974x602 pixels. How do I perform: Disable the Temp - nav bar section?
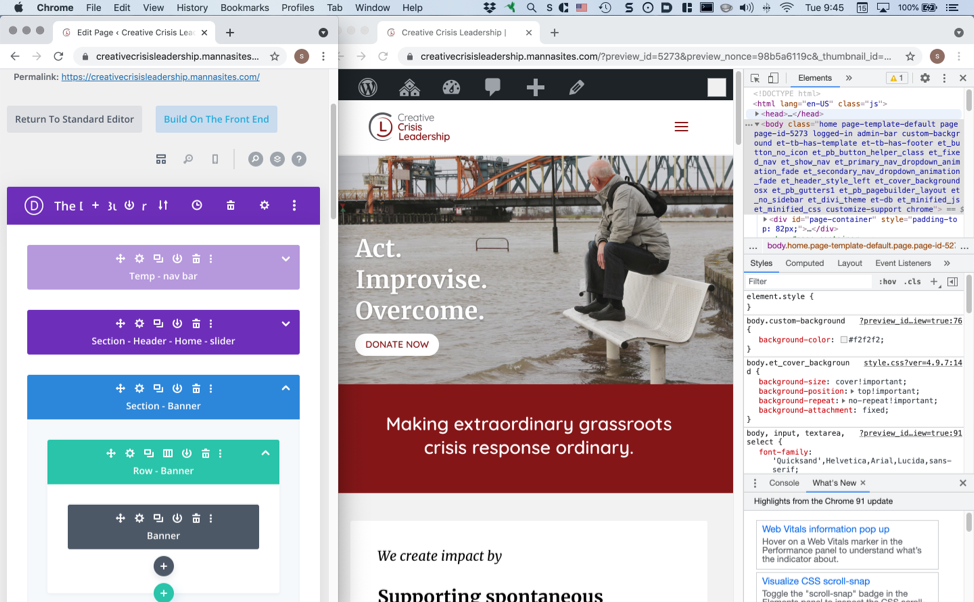point(177,258)
